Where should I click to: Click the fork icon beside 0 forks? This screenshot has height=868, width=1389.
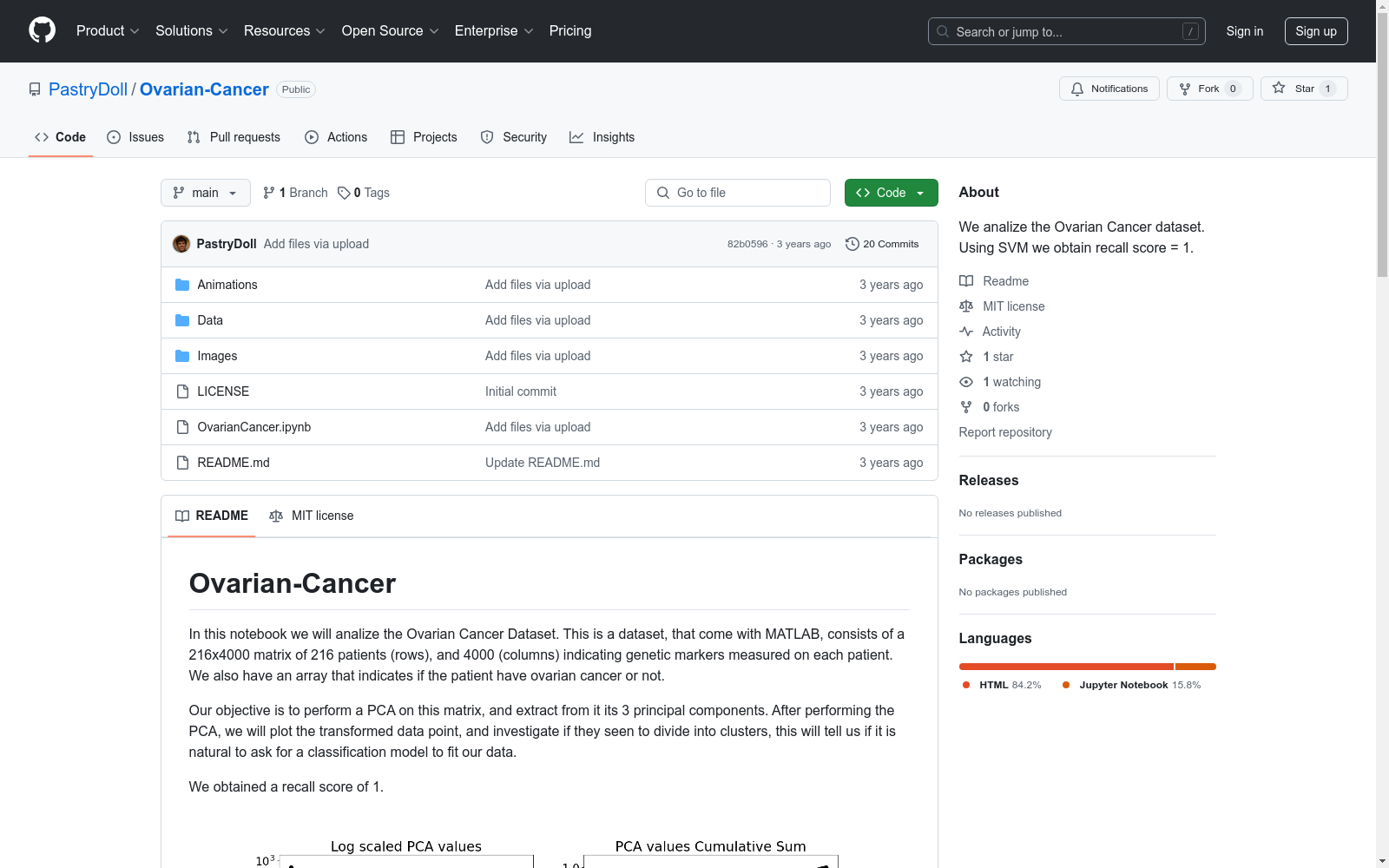point(966,407)
